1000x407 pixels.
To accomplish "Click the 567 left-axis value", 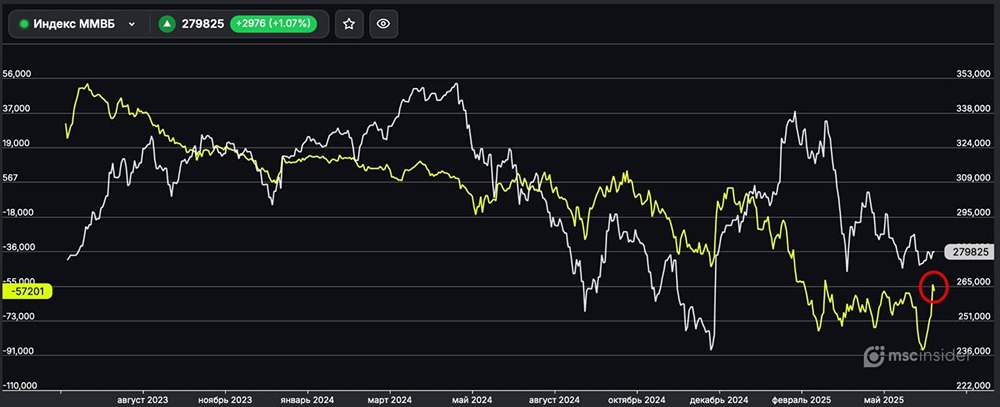I will pos(11,179).
